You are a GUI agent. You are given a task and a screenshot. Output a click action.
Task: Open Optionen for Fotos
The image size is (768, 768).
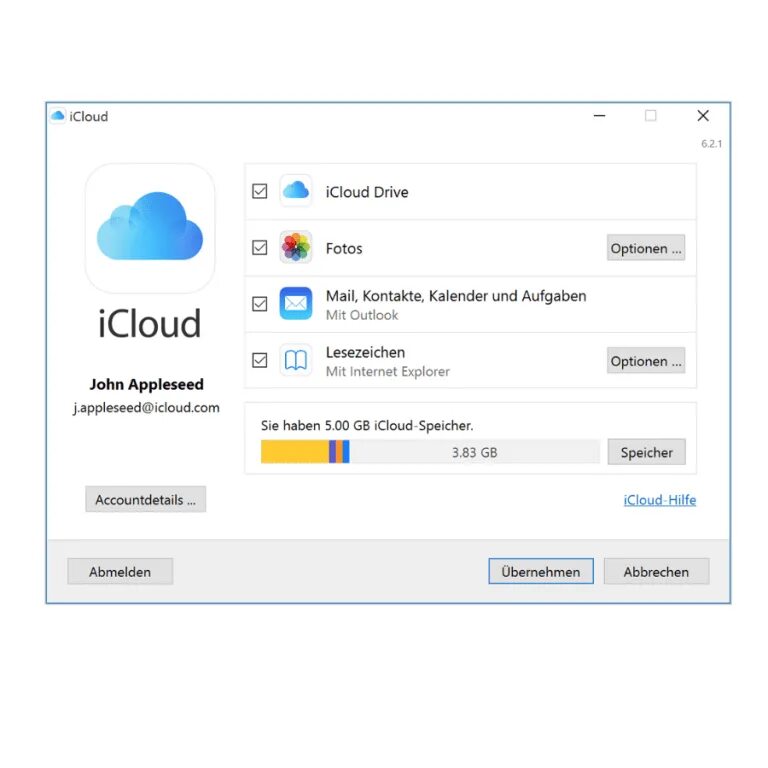pyautogui.click(x=646, y=248)
